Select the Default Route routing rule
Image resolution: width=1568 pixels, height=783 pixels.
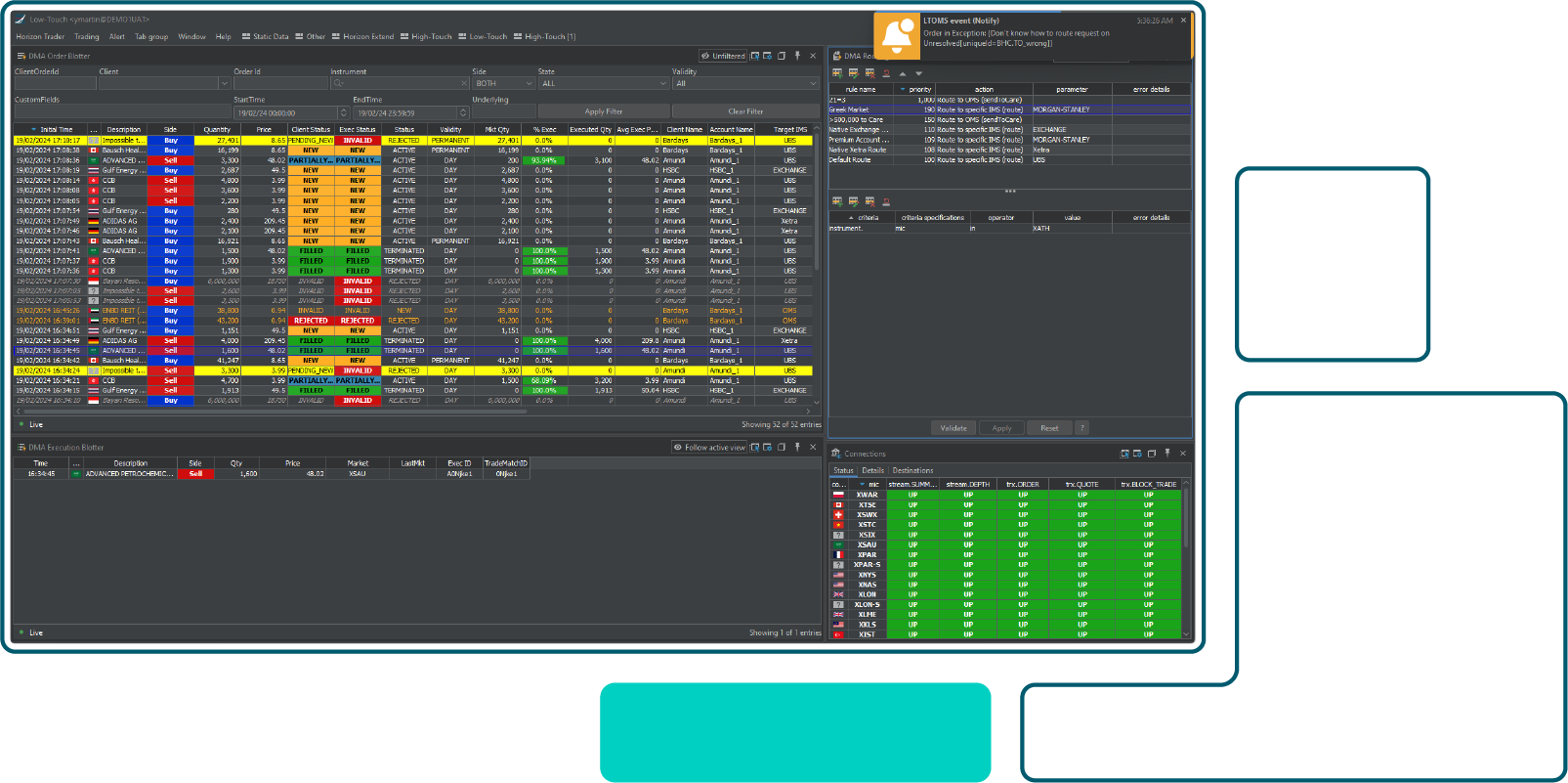[1009, 159]
